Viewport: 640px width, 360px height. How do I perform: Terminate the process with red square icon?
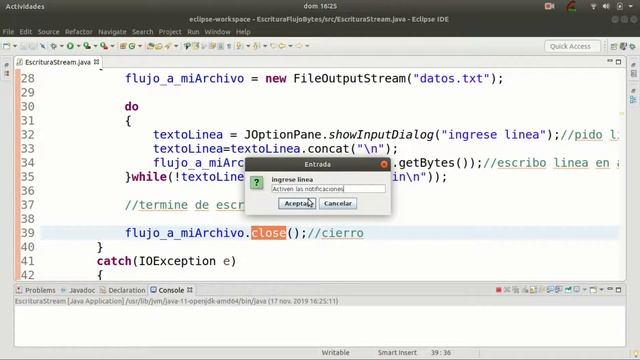[x=499, y=290]
